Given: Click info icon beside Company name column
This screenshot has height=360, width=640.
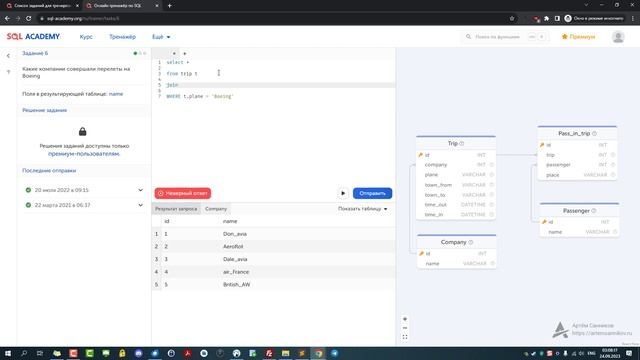Looking at the screenshot, I should click(492, 263).
